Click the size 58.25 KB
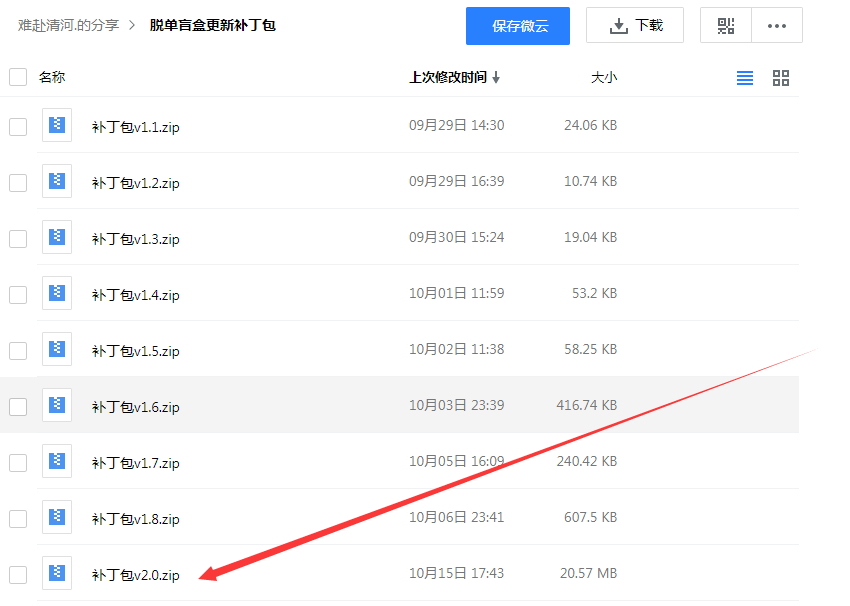This screenshot has height=606, width=850. [x=590, y=349]
